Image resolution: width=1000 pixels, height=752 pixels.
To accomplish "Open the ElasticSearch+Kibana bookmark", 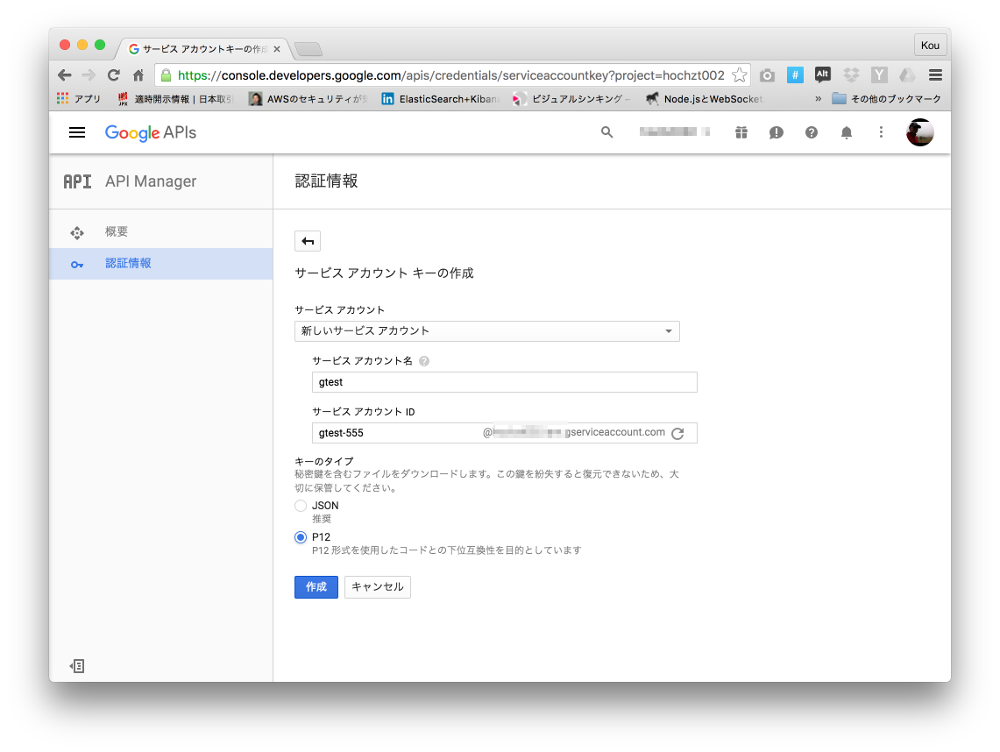I will (x=440, y=99).
